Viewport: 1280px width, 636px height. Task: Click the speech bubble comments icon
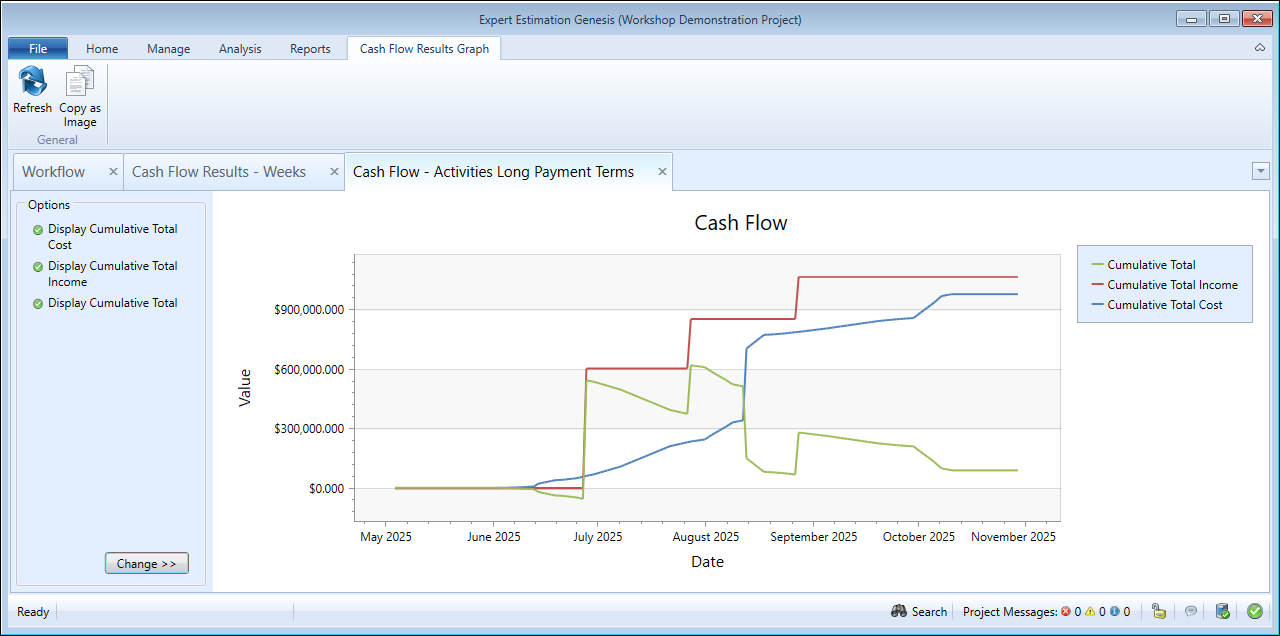point(1191,611)
